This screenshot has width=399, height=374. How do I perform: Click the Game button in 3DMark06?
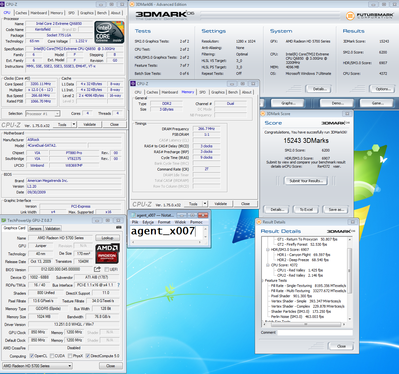tap(377, 103)
